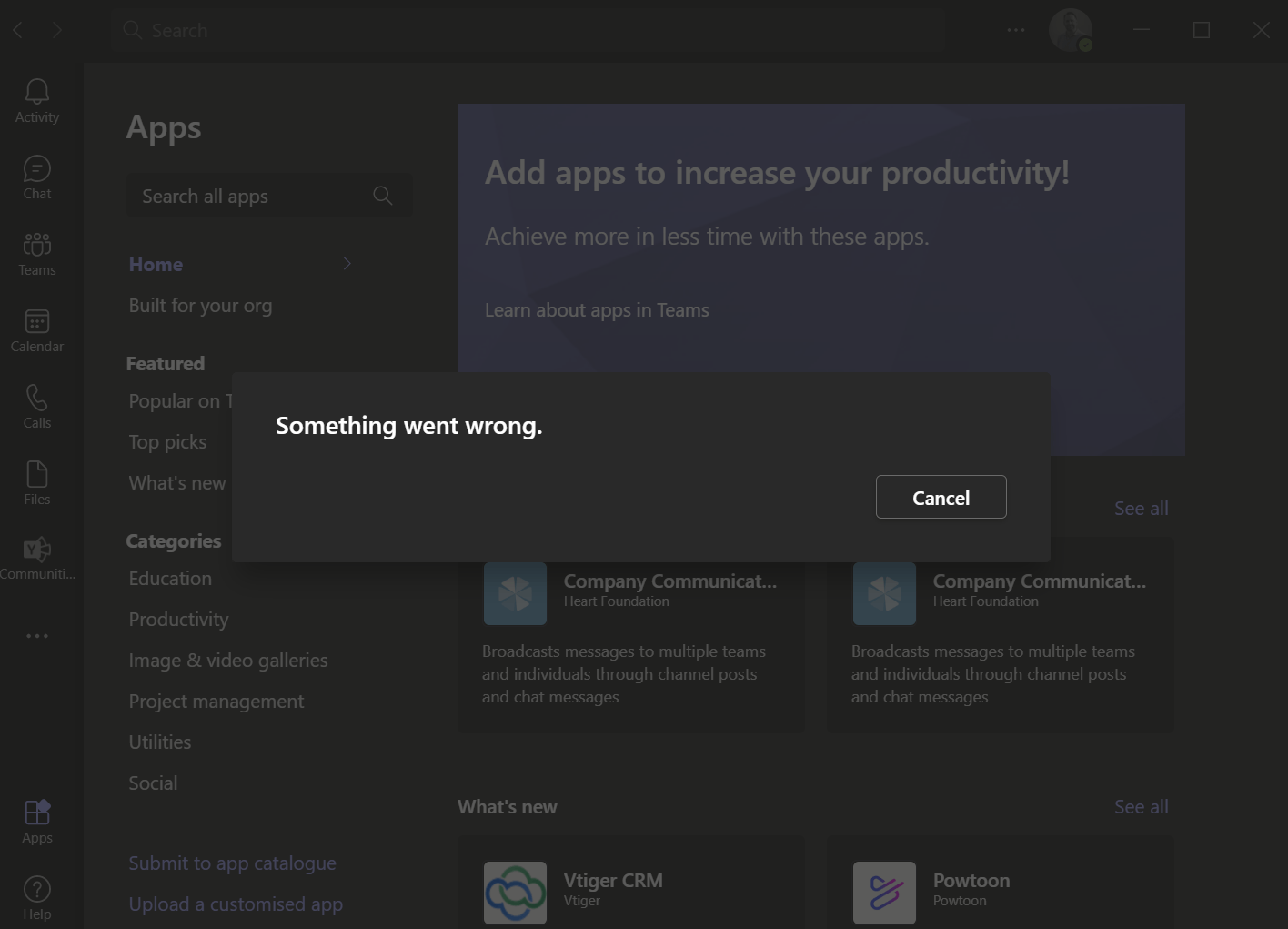Show more apps ellipsis in sidebar
The width and height of the screenshot is (1288, 929).
pyautogui.click(x=37, y=636)
